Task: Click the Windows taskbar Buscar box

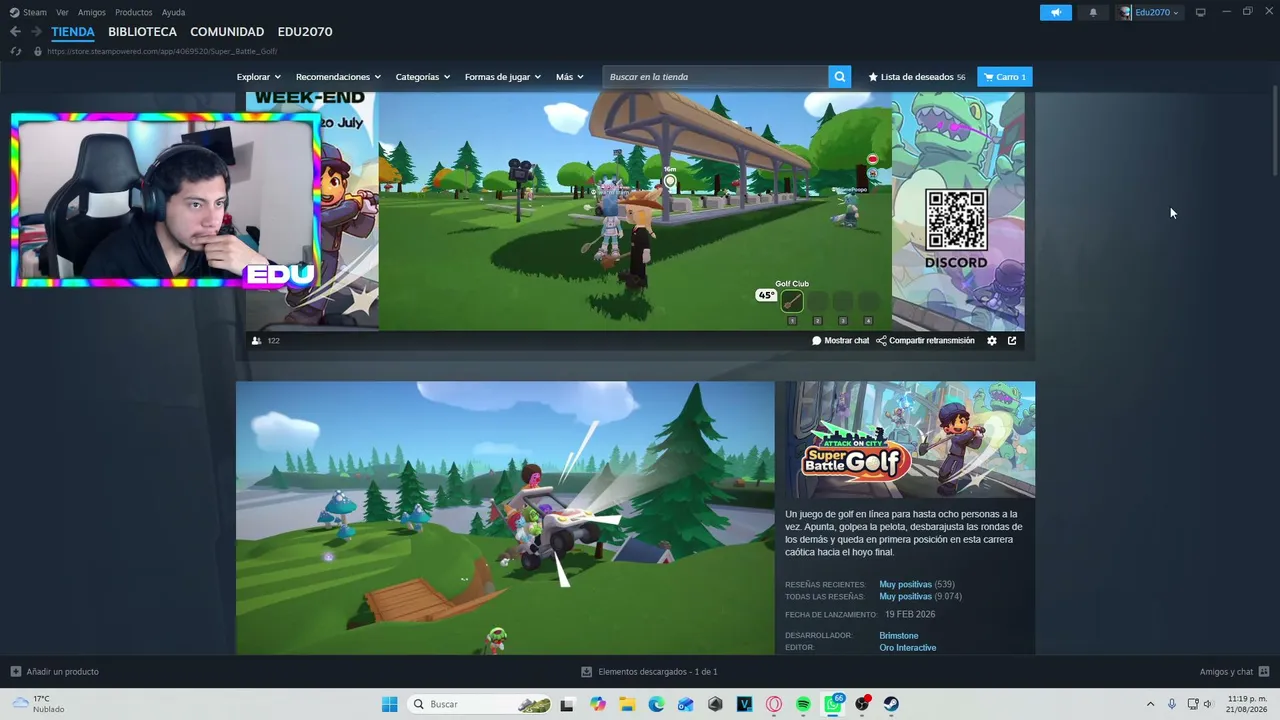Action: click(481, 704)
